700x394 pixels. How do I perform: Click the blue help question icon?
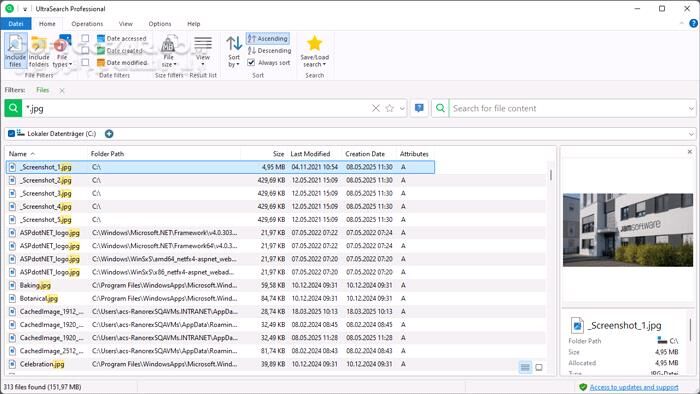(693, 23)
